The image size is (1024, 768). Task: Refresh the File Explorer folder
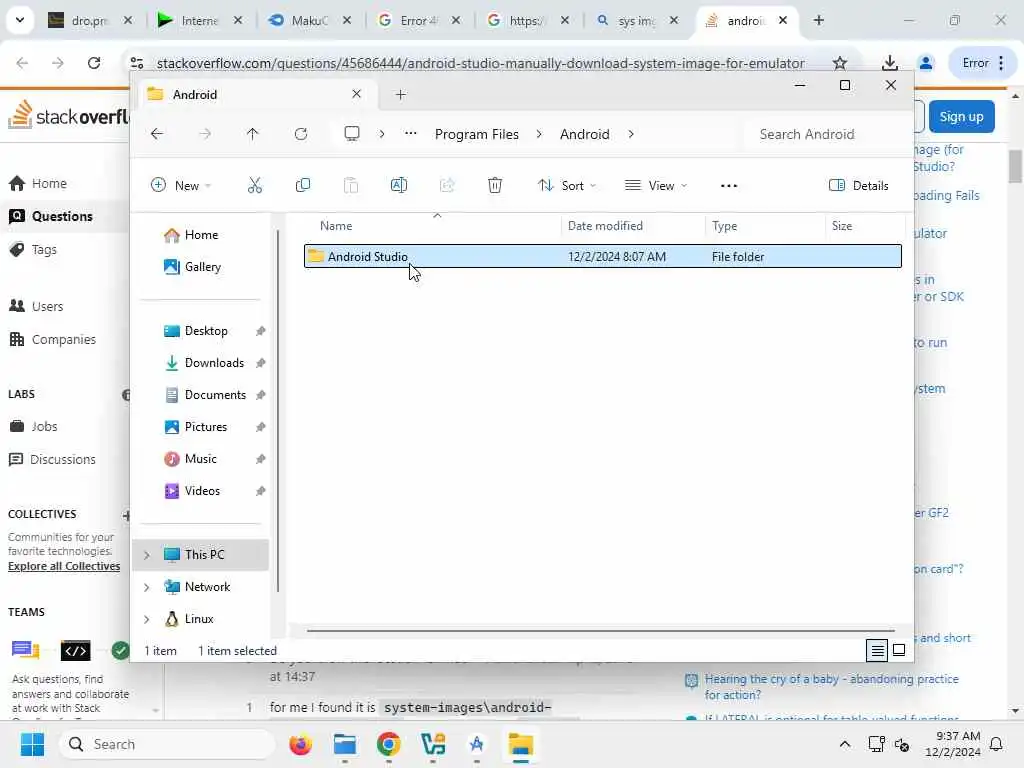(300, 134)
